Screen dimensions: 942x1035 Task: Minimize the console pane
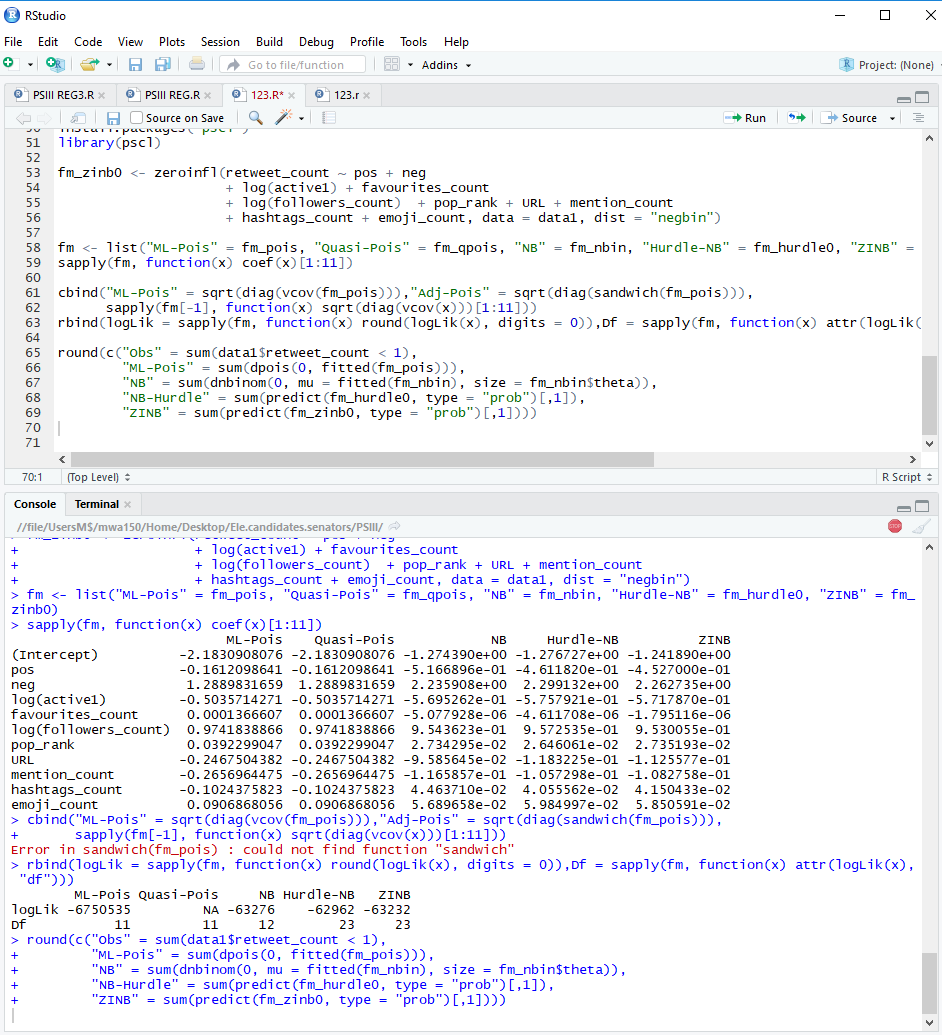coord(904,508)
